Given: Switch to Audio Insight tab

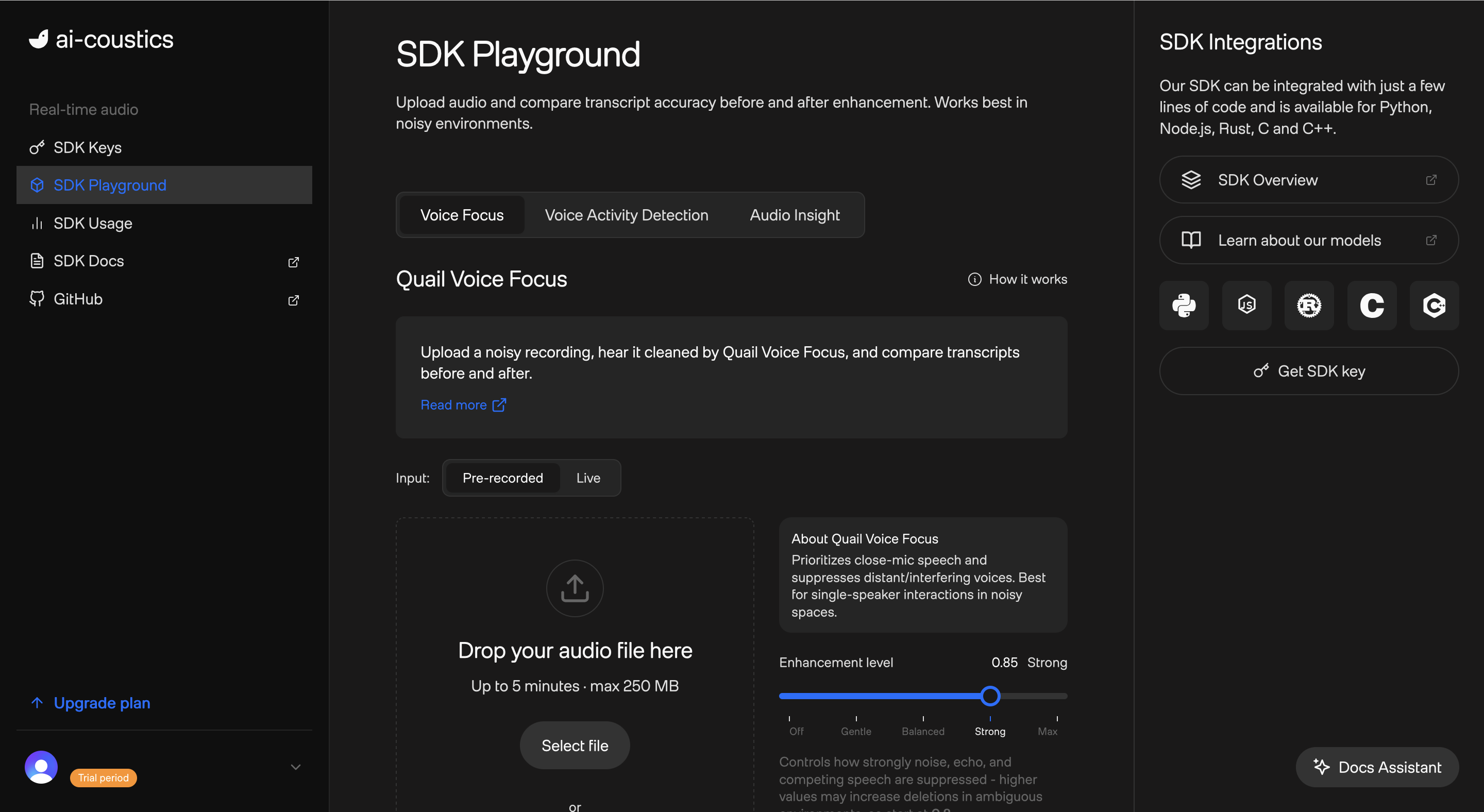Looking at the screenshot, I should [x=795, y=215].
